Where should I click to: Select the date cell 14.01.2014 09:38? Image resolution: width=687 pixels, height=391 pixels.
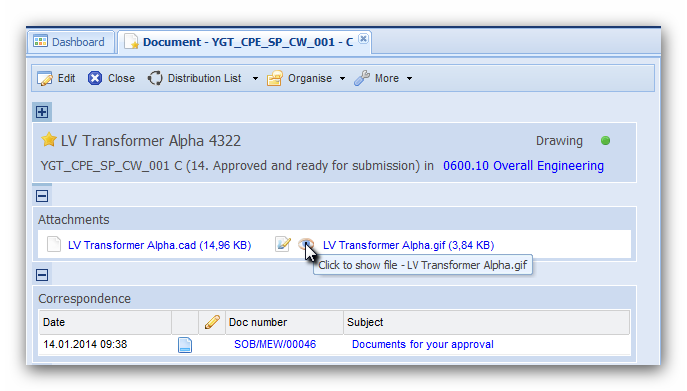point(85,345)
